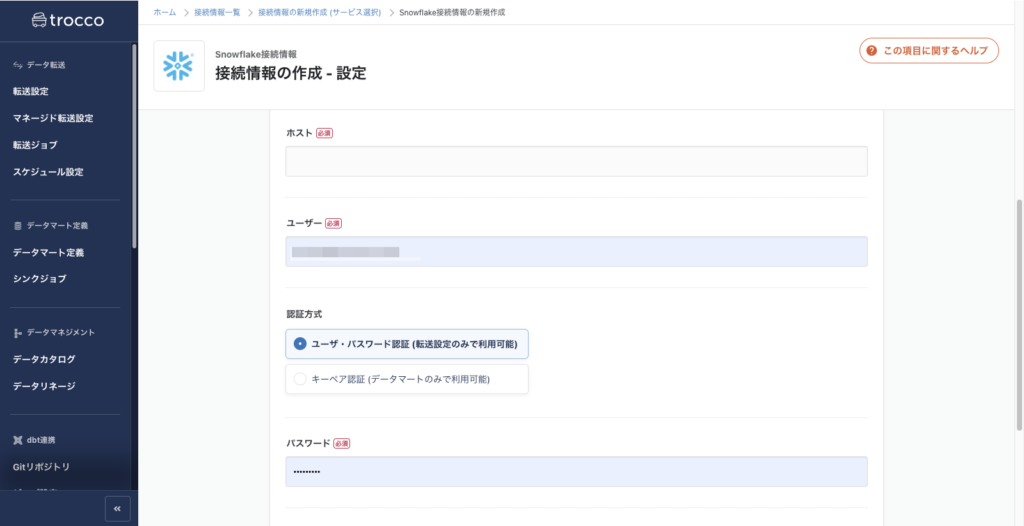Select ユーザ・パスワード認証 radio option
Viewport: 1024px width, 526px height.
pos(300,344)
